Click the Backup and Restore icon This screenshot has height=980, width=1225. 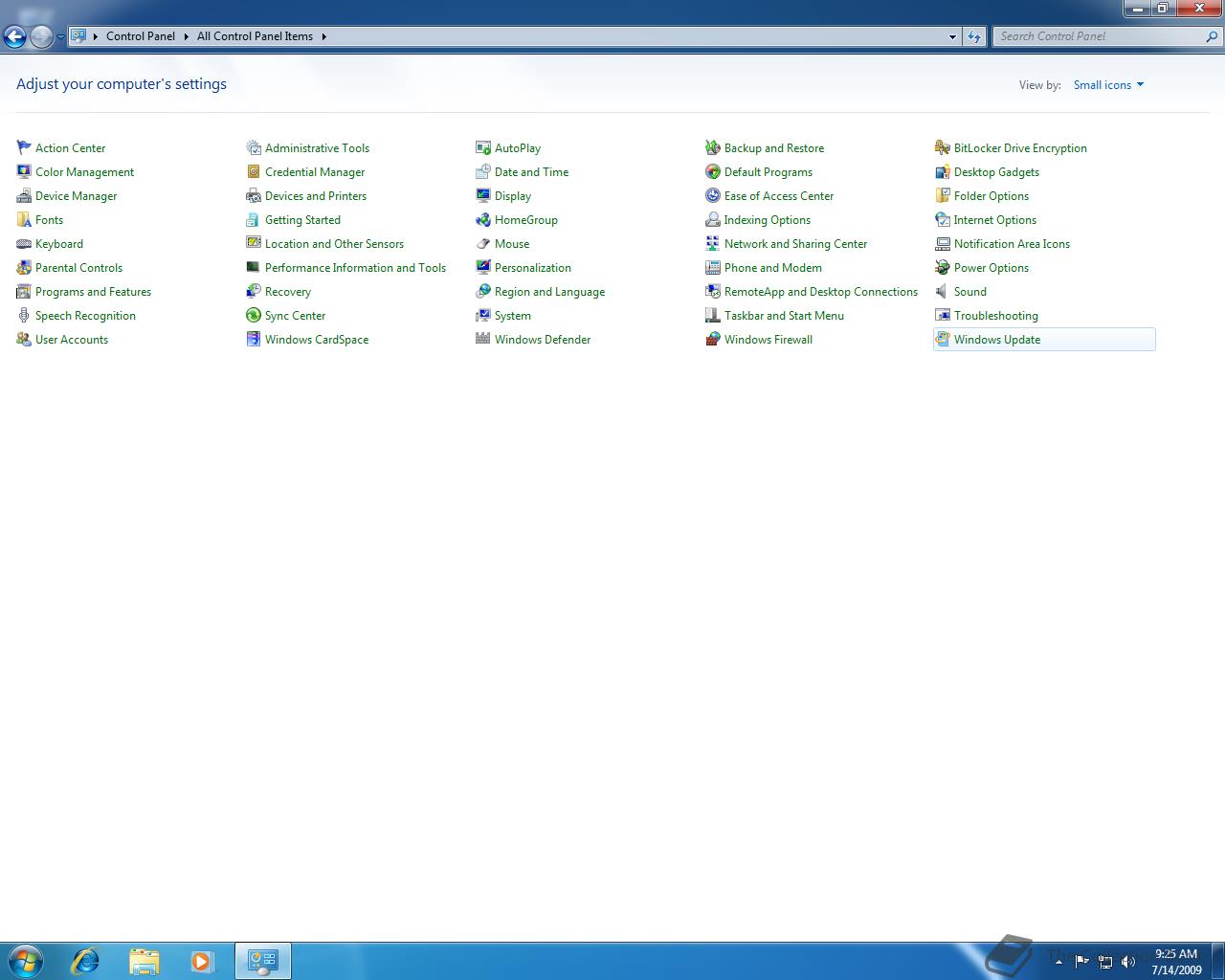tap(713, 147)
